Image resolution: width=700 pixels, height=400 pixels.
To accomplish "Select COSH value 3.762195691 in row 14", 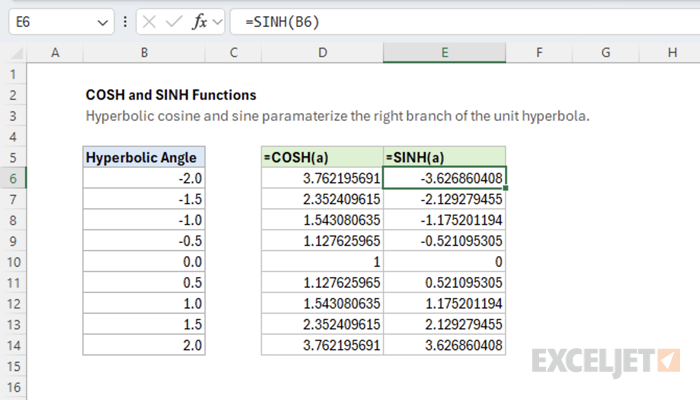I will click(322, 346).
